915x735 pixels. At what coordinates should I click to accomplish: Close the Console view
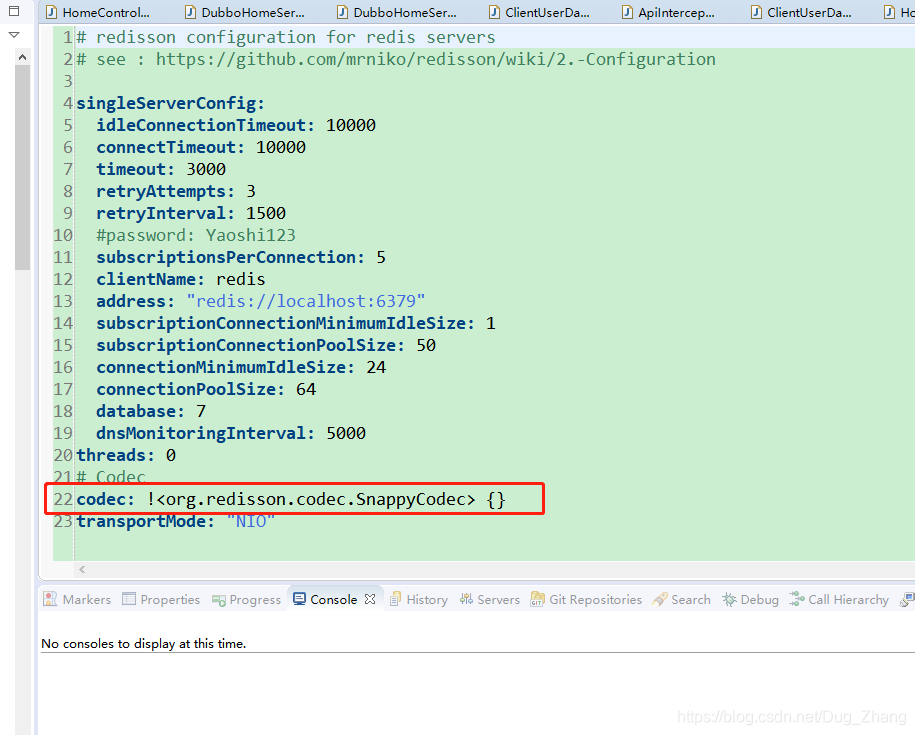click(370, 599)
